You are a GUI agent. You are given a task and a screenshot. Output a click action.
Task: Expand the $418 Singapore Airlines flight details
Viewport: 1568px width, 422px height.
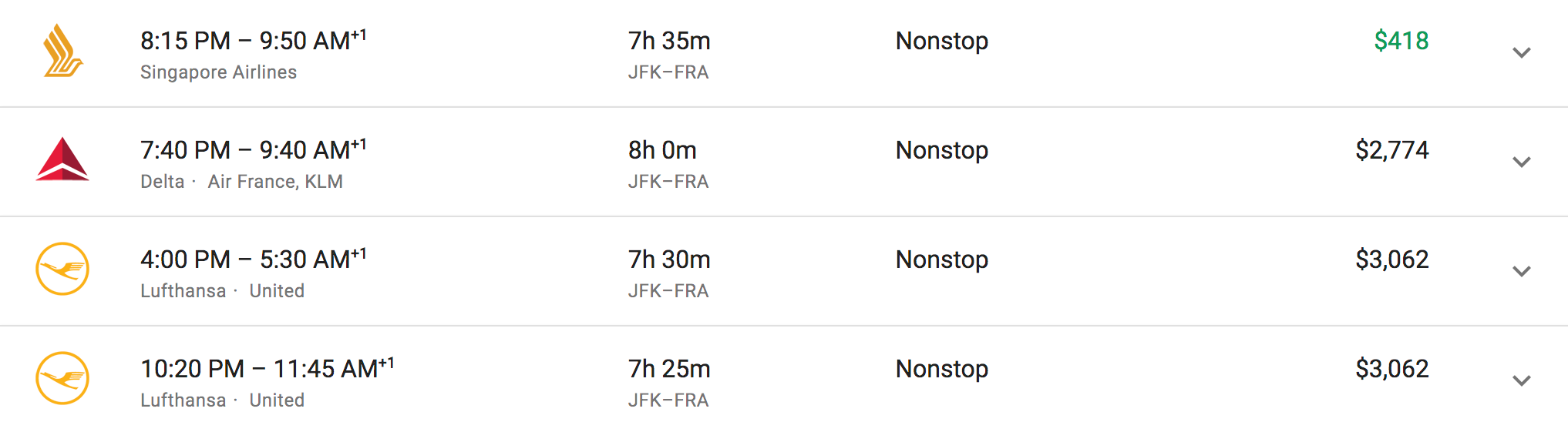1521,52
